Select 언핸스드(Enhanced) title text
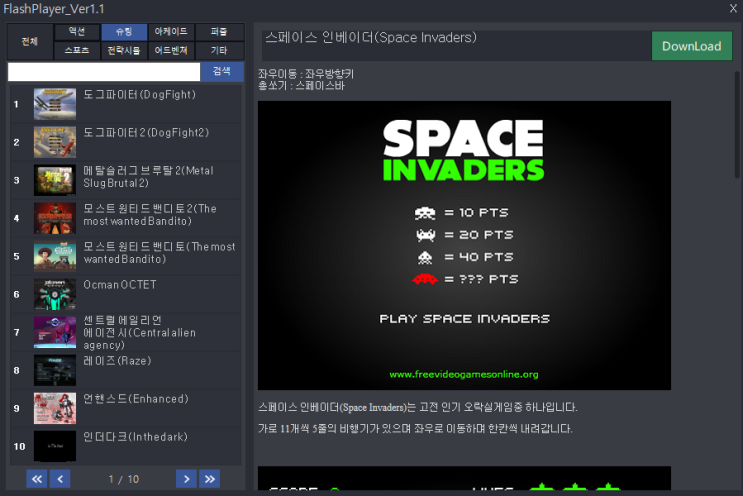The height and width of the screenshot is (496, 743). (136, 399)
